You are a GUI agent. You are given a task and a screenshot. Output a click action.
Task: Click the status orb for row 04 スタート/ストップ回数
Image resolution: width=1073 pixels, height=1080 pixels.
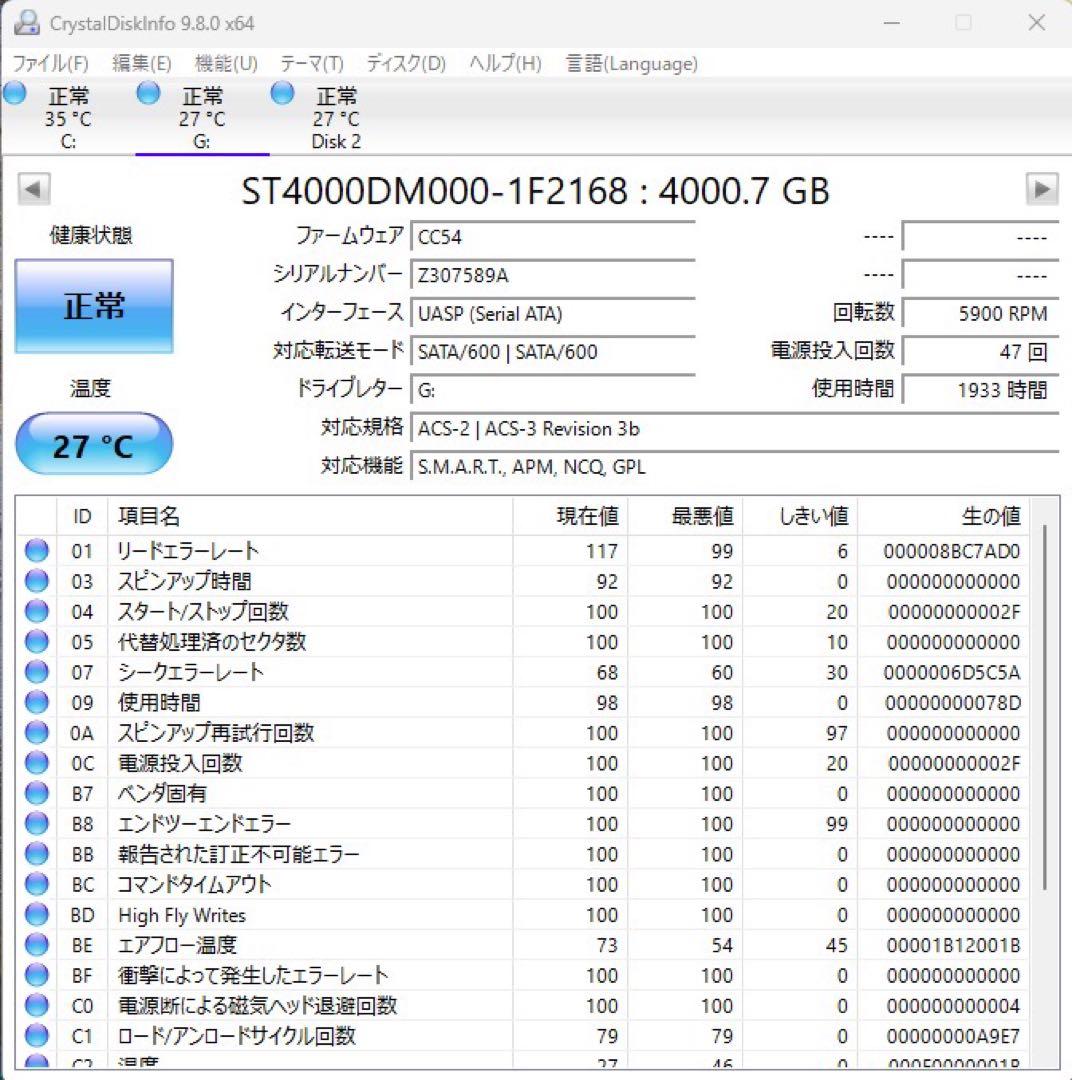(x=37, y=612)
